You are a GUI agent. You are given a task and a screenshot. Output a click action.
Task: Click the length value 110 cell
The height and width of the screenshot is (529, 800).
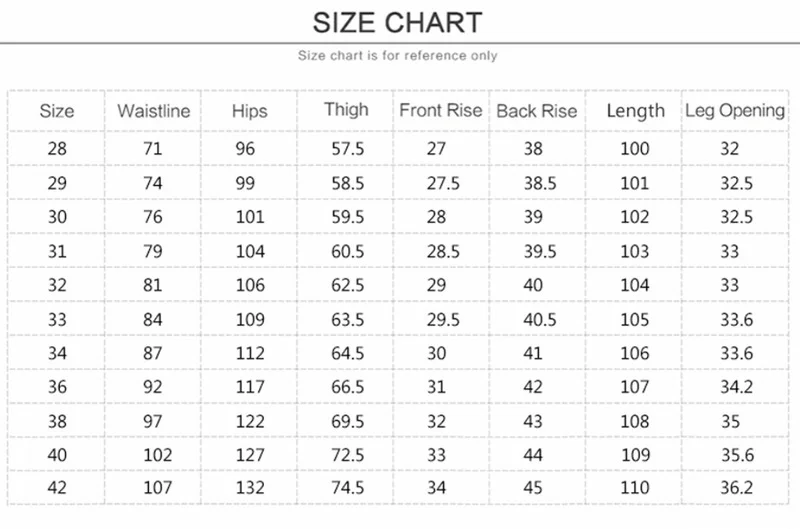pyautogui.click(x=635, y=488)
